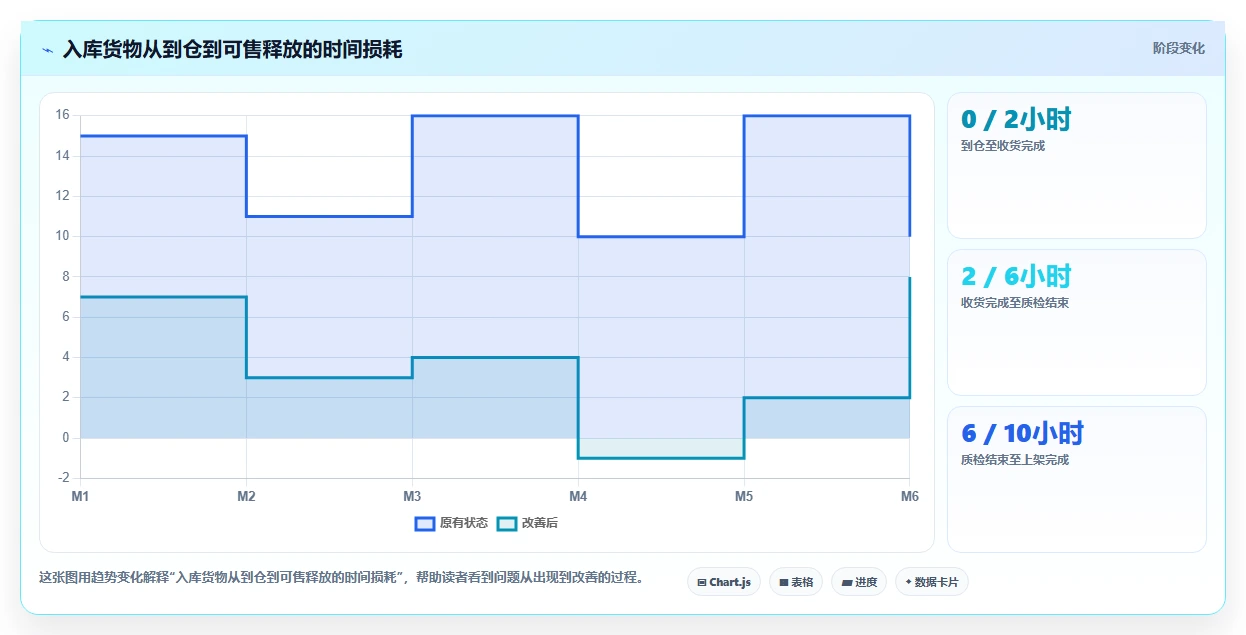Click the blue line segment between M4 and M5
Image resolution: width=1246 pixels, height=635 pixels.
coord(661,236)
